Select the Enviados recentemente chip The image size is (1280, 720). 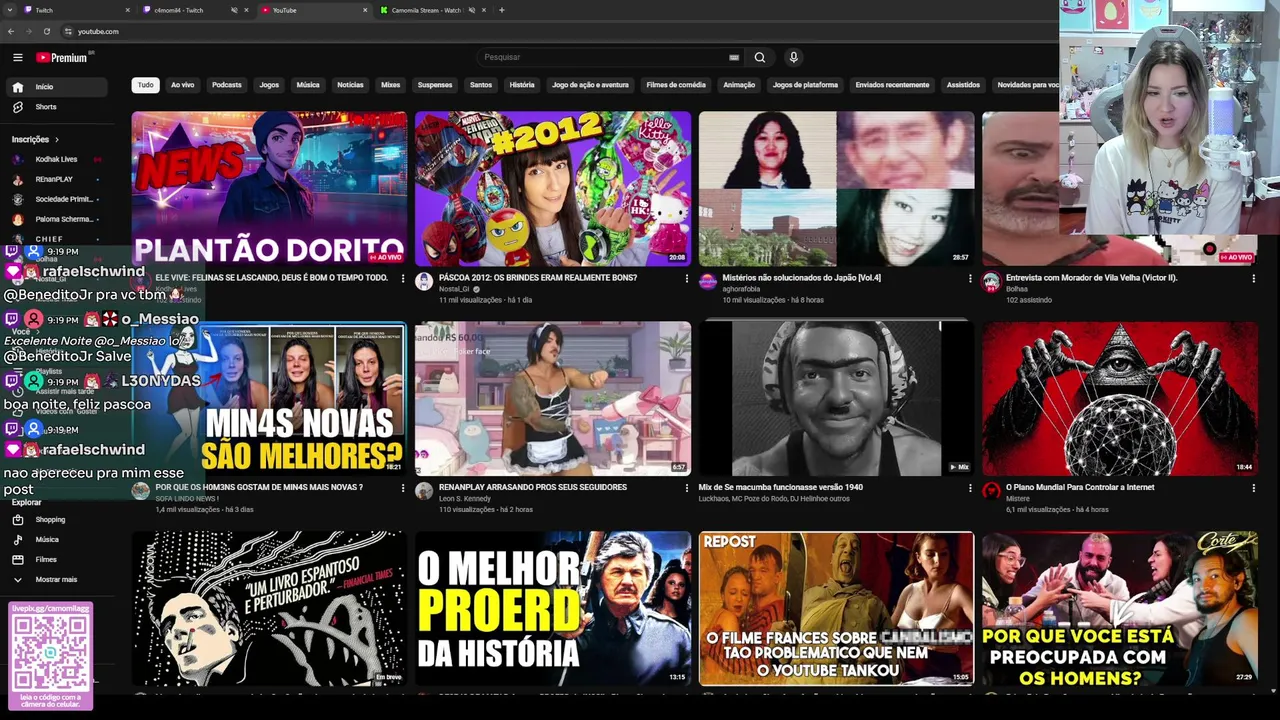[x=892, y=85]
